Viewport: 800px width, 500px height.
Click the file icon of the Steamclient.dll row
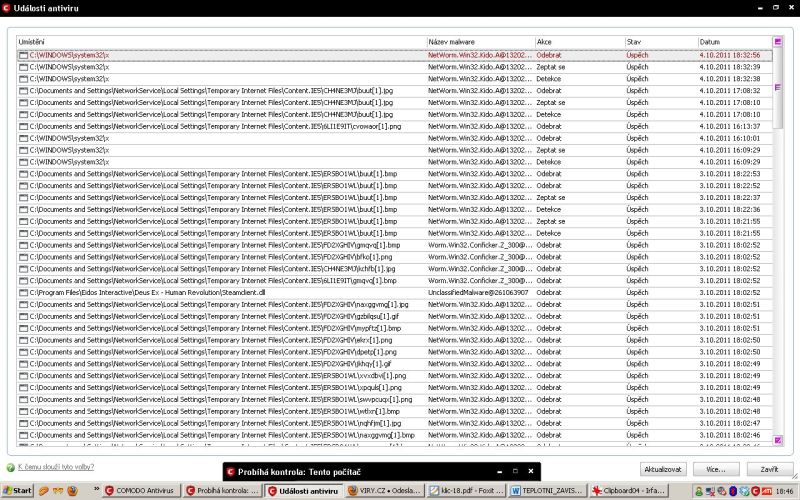(23, 293)
